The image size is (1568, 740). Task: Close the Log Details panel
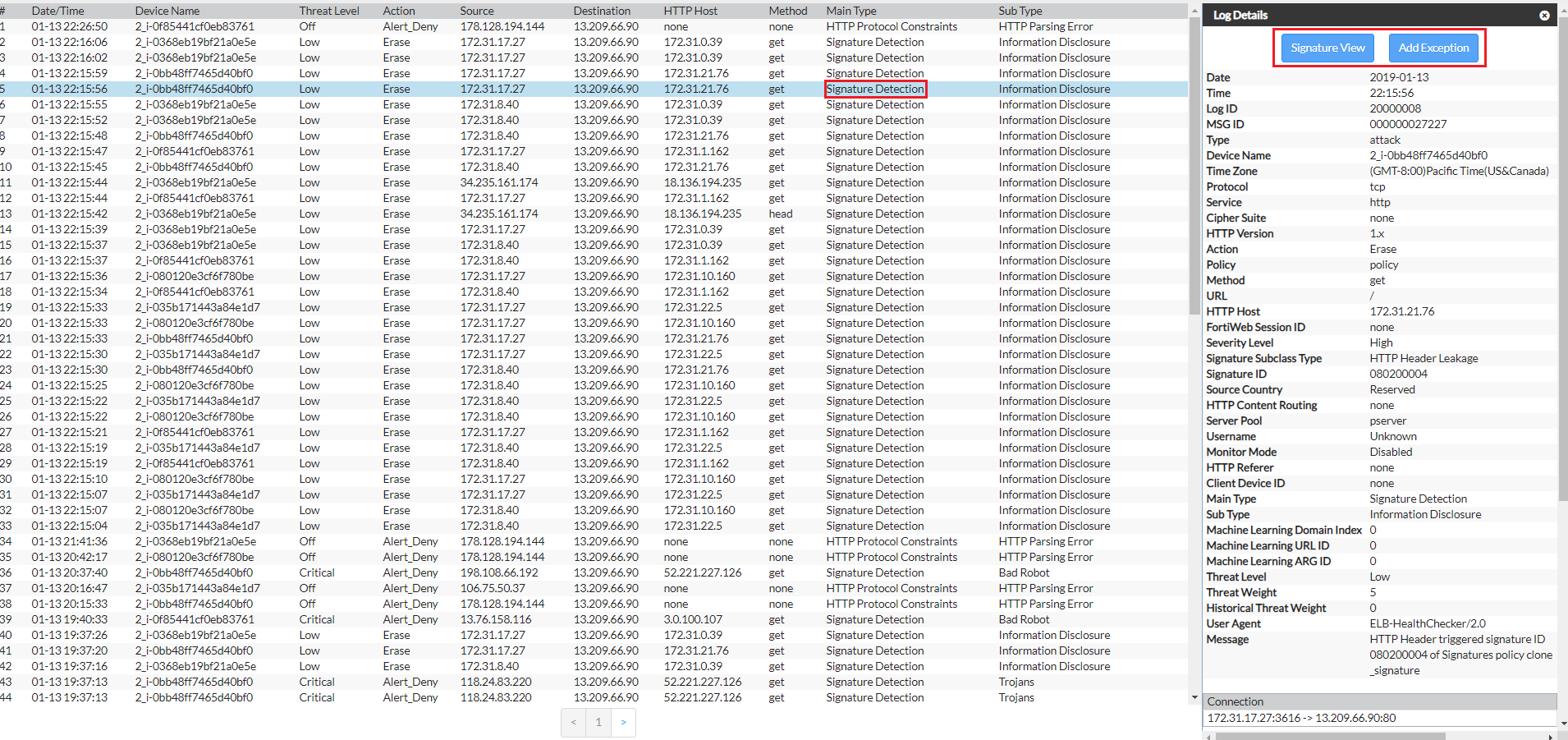pyautogui.click(x=1544, y=15)
